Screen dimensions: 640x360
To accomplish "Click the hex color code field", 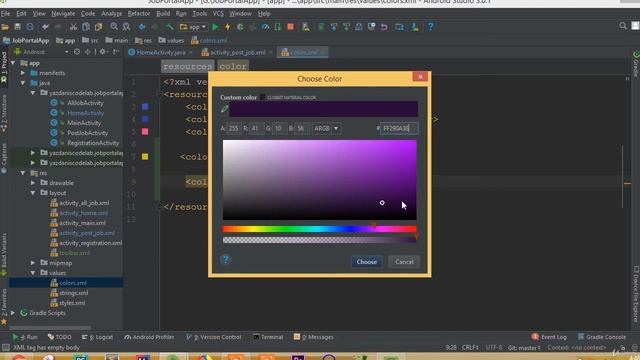I will click(x=399, y=128).
